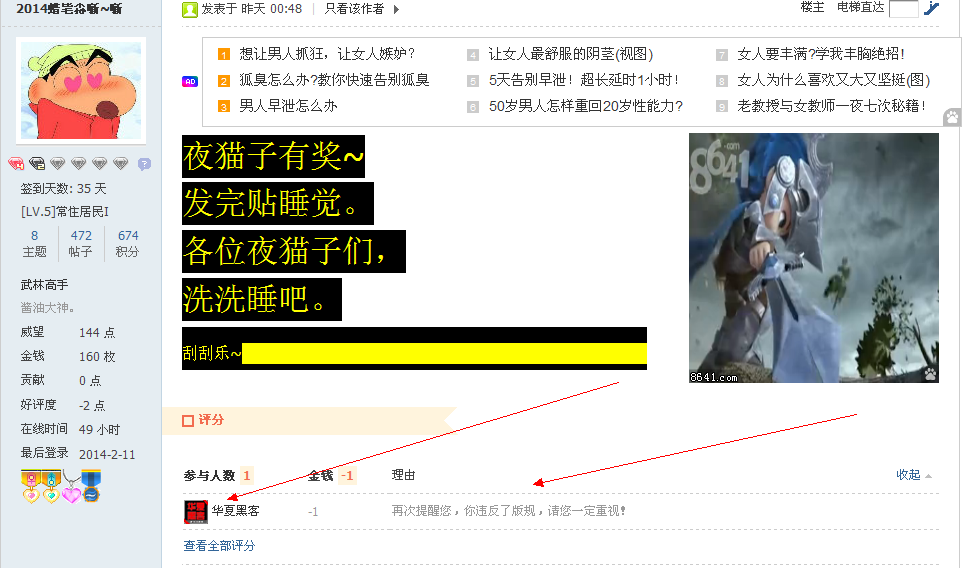The image size is (969, 568).
Task: Click the paw icon on the image corner
Action: 930,374
